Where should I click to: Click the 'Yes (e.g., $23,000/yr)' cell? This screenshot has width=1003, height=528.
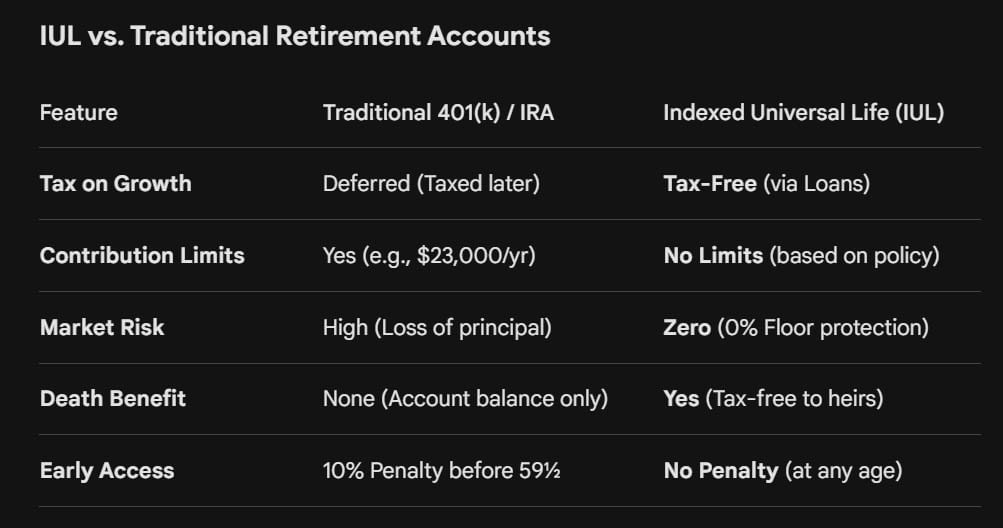click(x=429, y=255)
